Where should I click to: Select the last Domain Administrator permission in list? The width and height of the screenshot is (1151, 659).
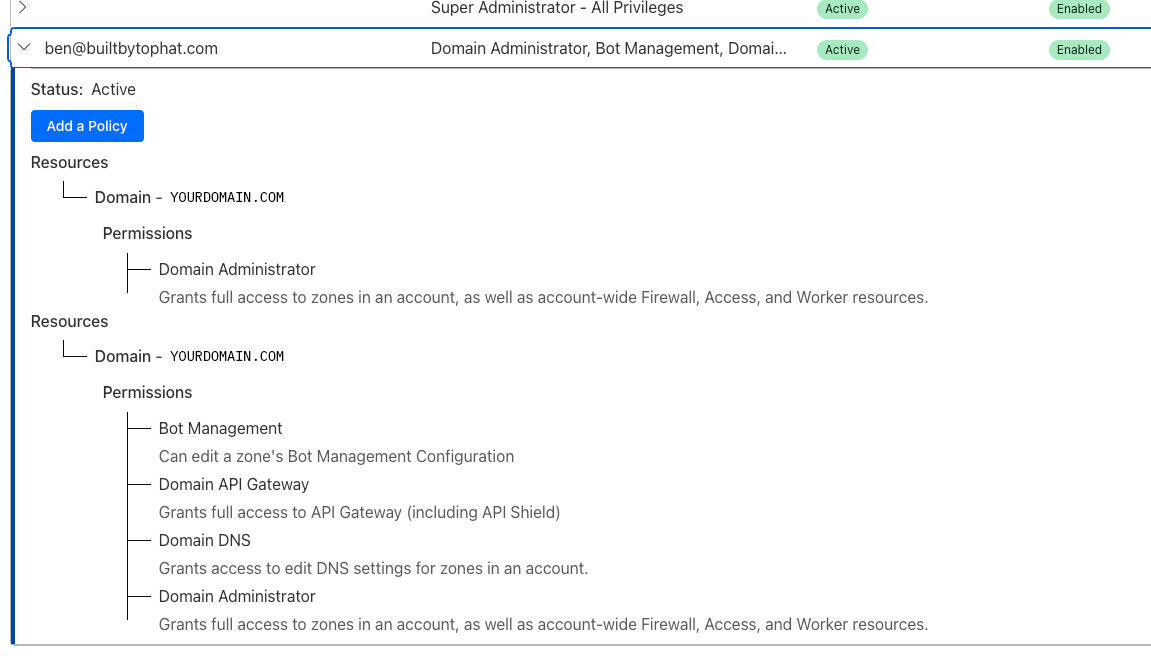coord(237,596)
